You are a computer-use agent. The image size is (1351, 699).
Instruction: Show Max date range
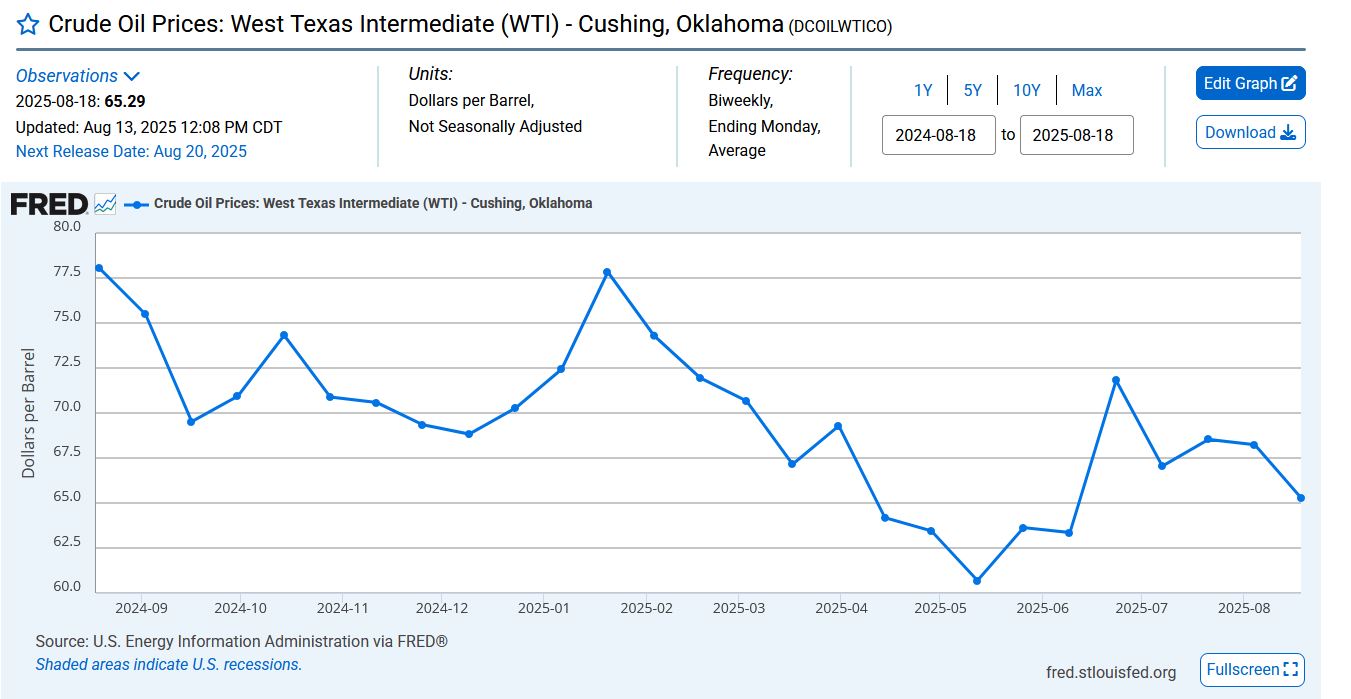(1086, 90)
